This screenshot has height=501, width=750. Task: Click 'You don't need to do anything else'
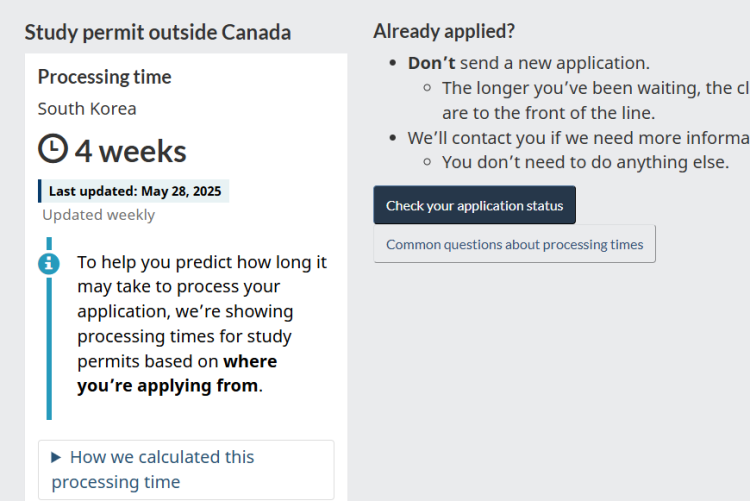click(585, 162)
